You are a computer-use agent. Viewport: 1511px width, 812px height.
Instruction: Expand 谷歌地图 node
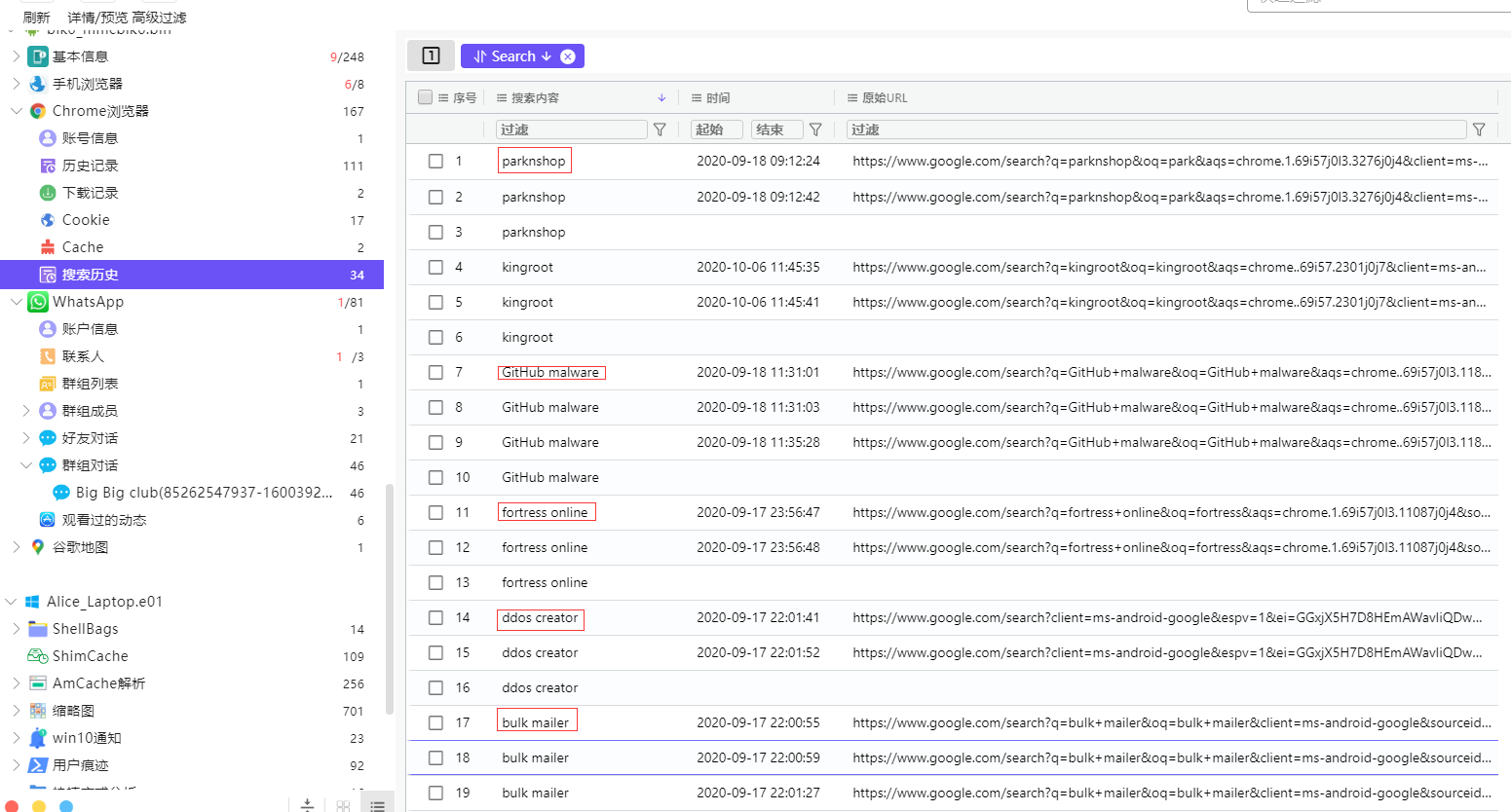point(16,547)
